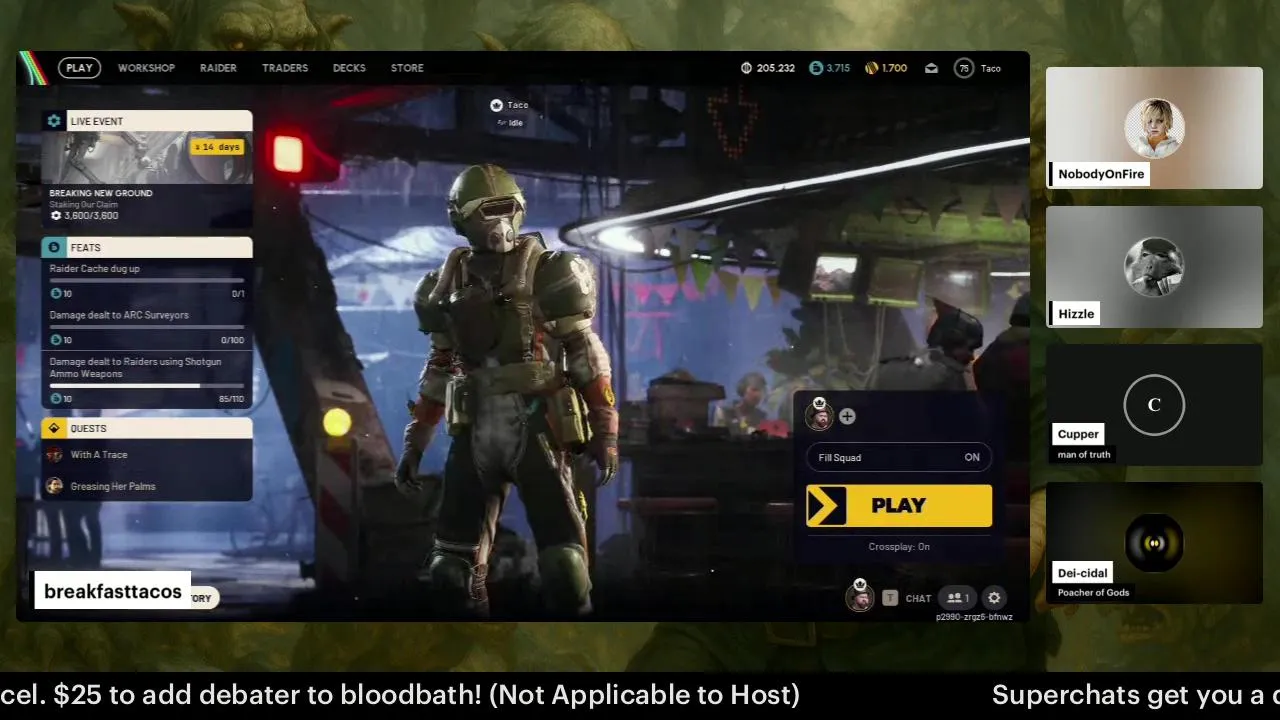This screenshot has height=720, width=1280.
Task: Click the session ID p2990-zrgz6-bfnwz text
Action: [974, 617]
